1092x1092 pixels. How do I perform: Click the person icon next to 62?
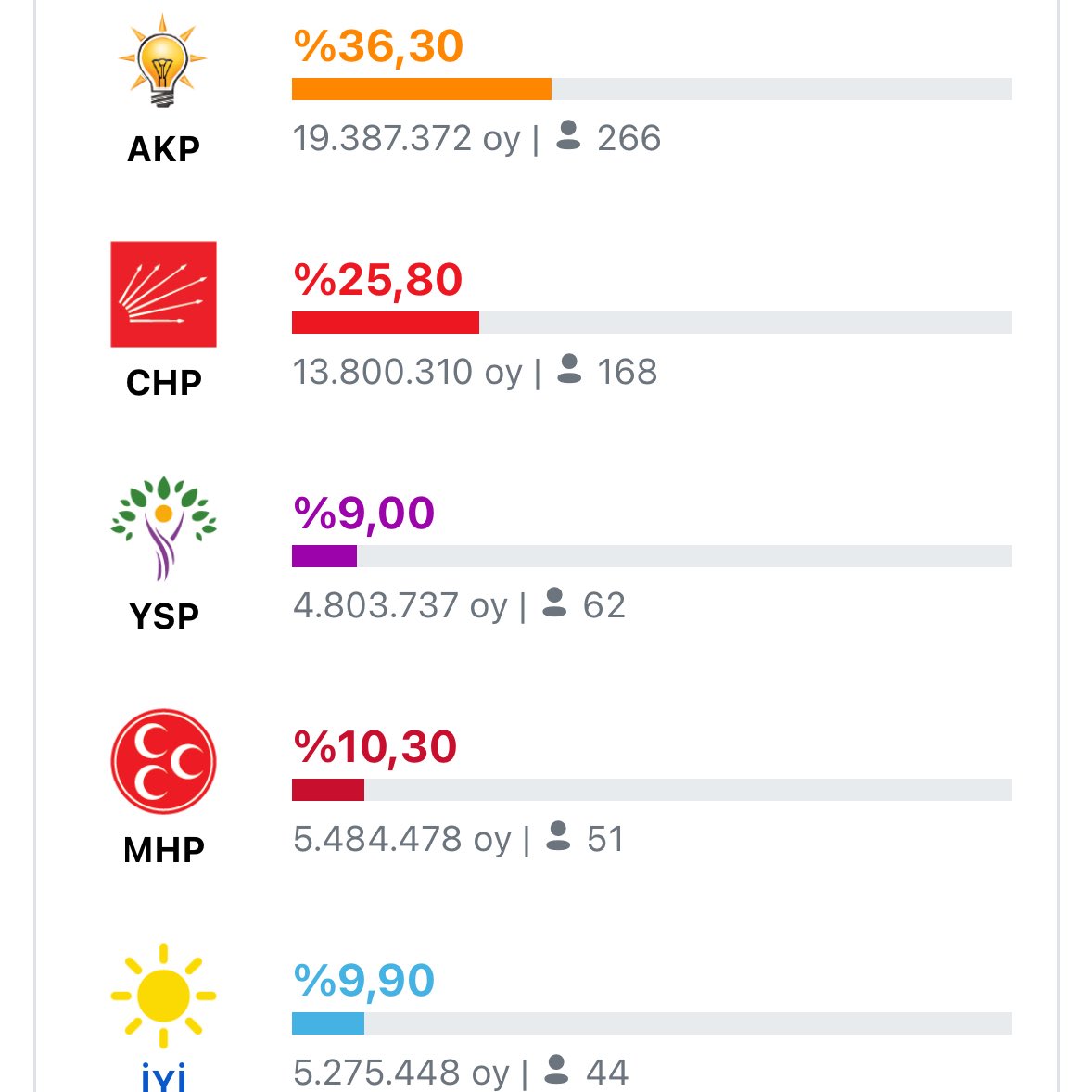(554, 603)
